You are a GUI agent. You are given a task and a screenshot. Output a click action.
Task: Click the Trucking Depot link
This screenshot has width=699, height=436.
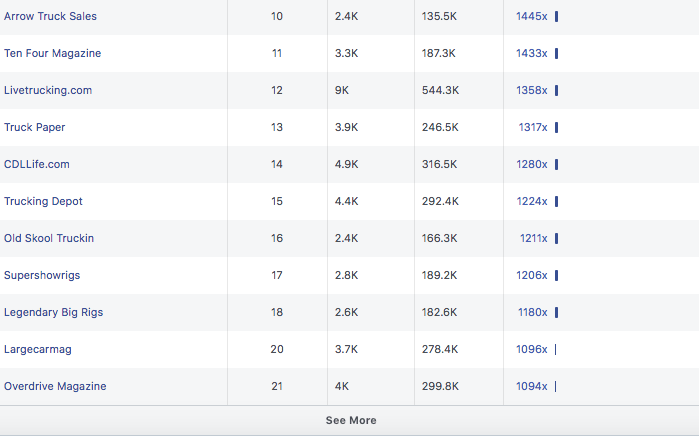click(43, 201)
